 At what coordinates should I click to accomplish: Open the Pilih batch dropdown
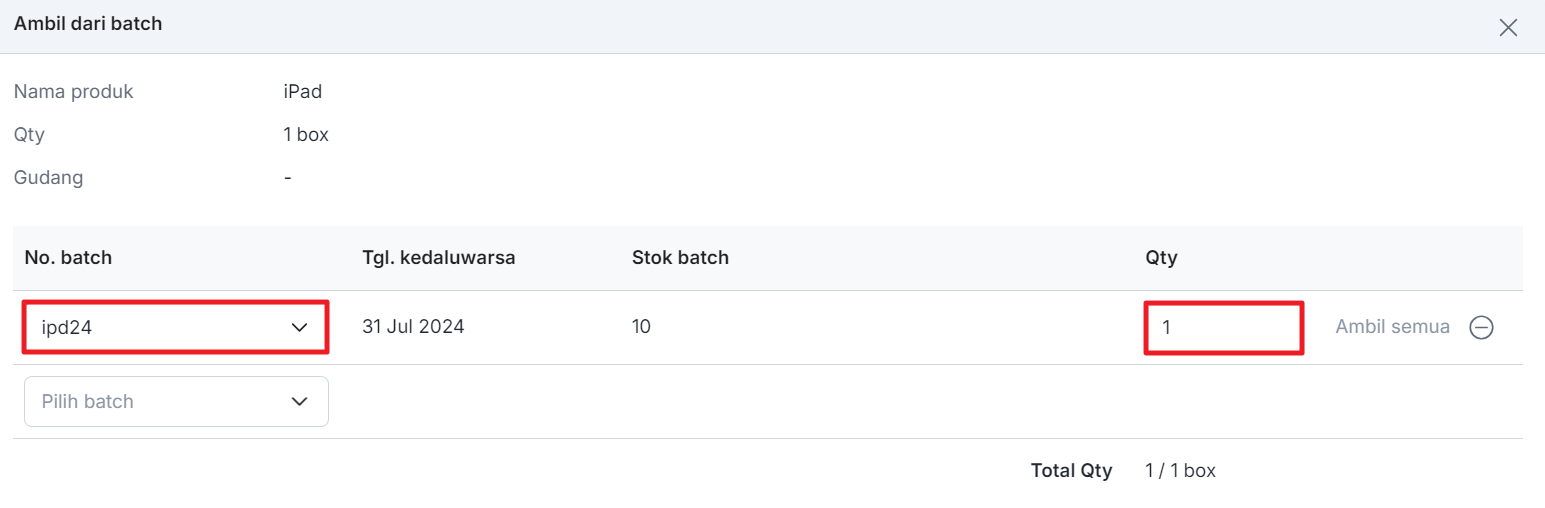160,401
